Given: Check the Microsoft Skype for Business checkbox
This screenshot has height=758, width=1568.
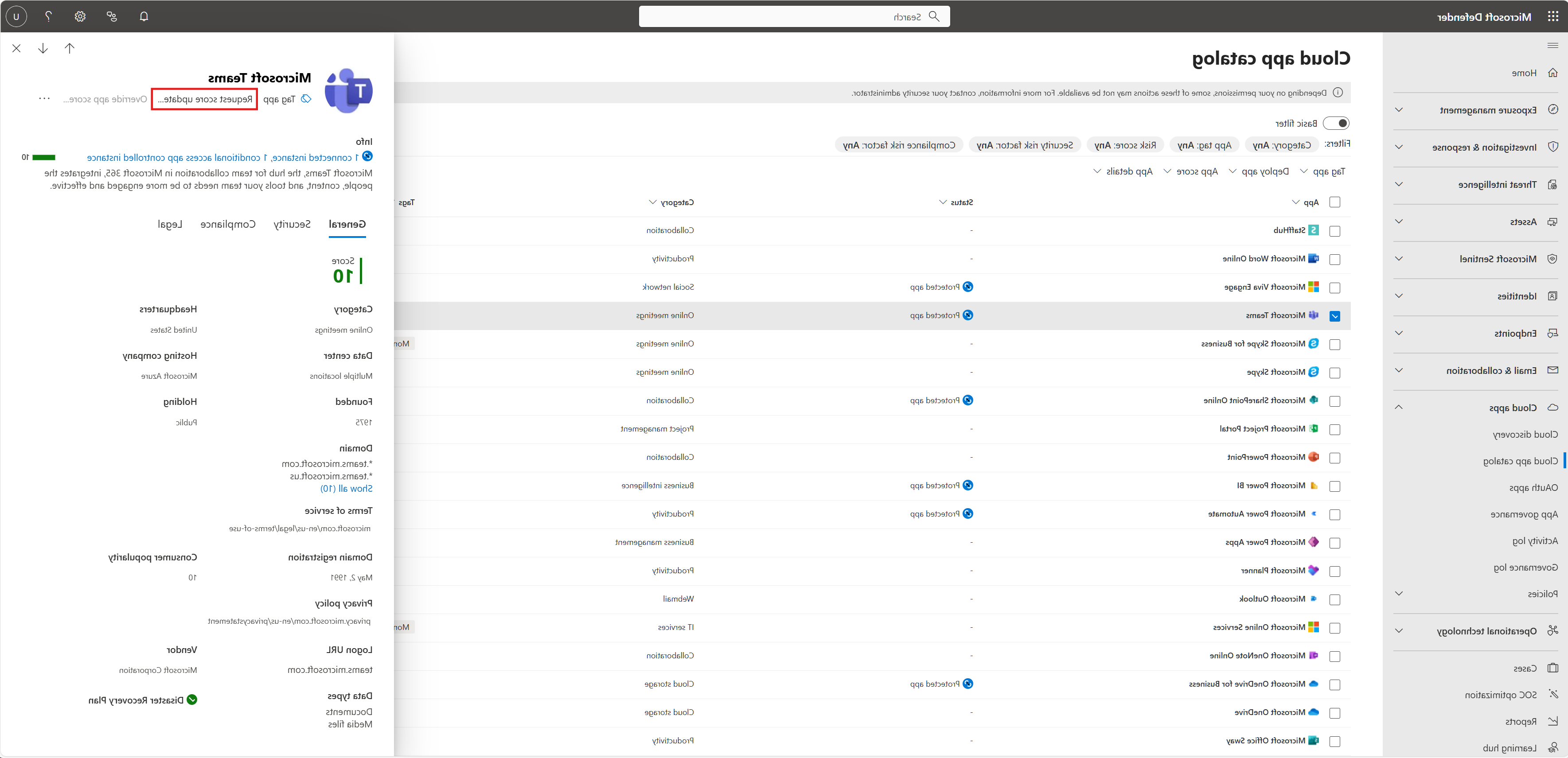Looking at the screenshot, I should click(1335, 344).
